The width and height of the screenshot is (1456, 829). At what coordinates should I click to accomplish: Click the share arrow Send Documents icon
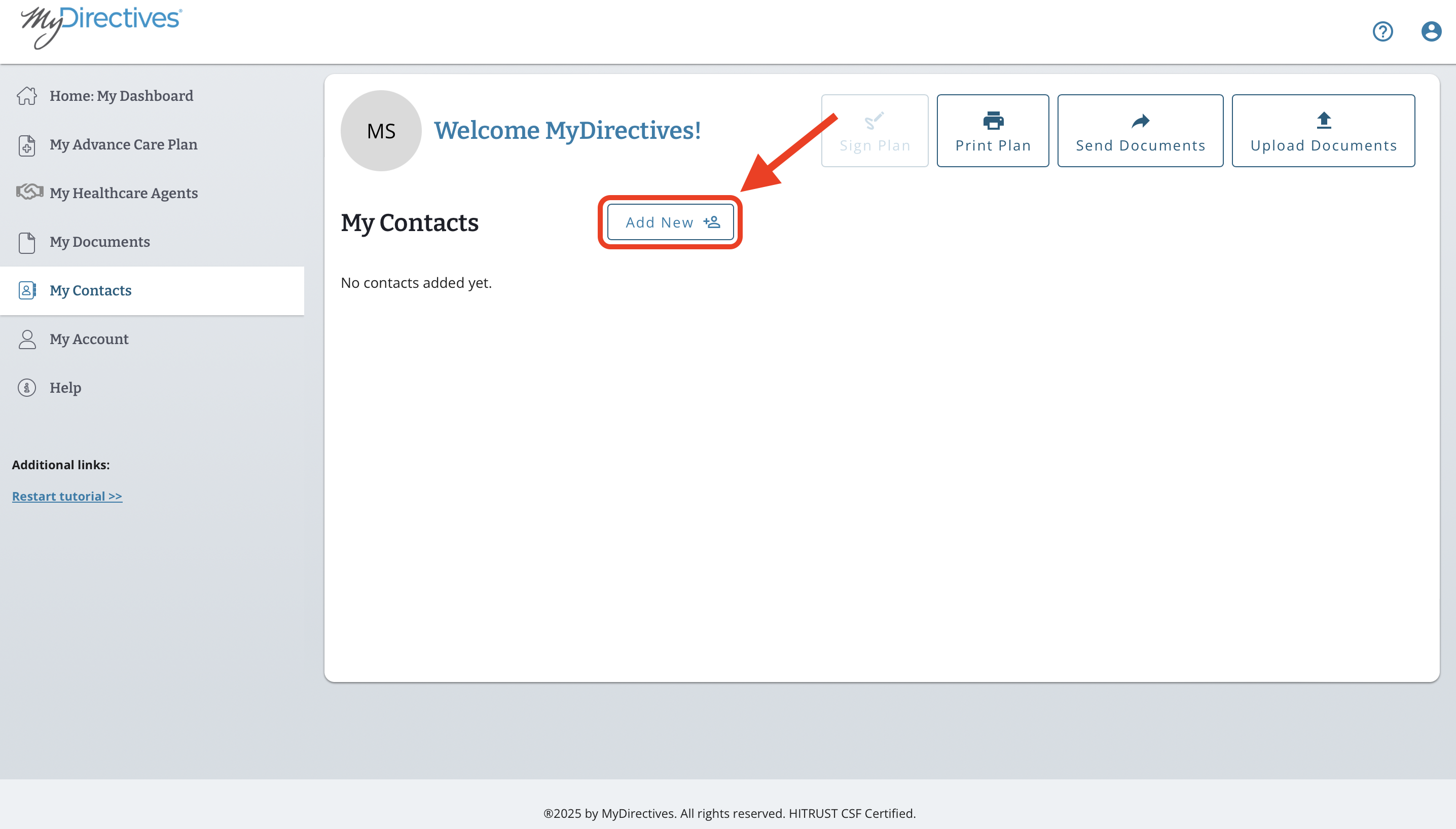[x=1141, y=121]
